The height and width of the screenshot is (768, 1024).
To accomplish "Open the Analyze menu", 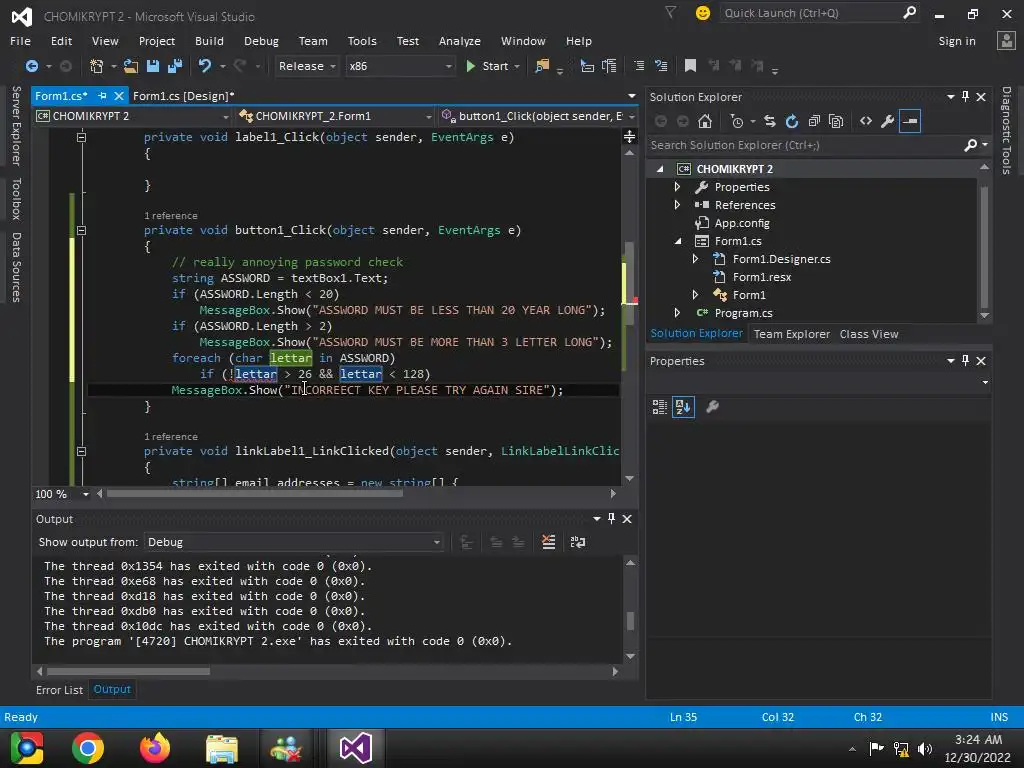I will pyautogui.click(x=460, y=40).
